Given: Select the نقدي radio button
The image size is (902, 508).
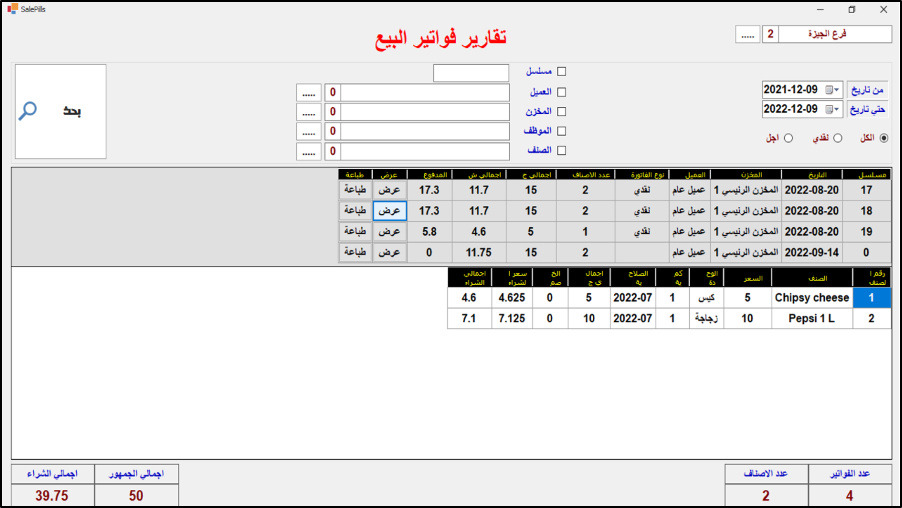Looking at the screenshot, I should coord(838,138).
